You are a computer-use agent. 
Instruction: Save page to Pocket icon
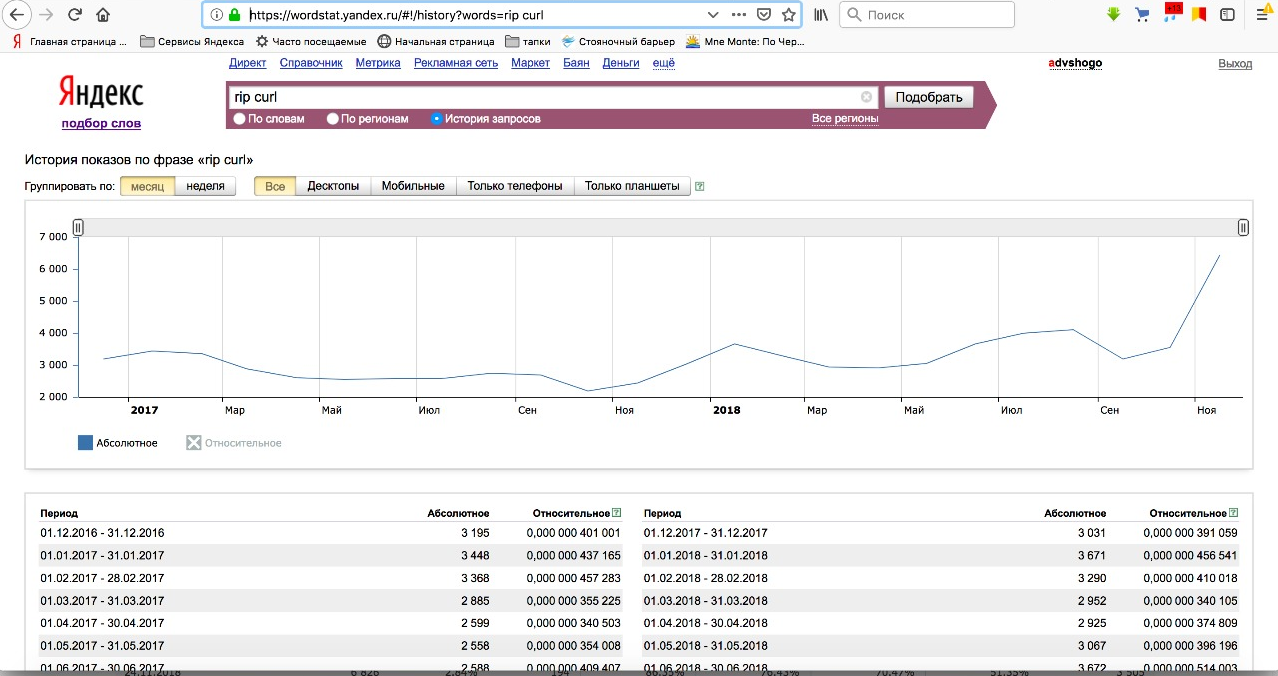(x=763, y=15)
